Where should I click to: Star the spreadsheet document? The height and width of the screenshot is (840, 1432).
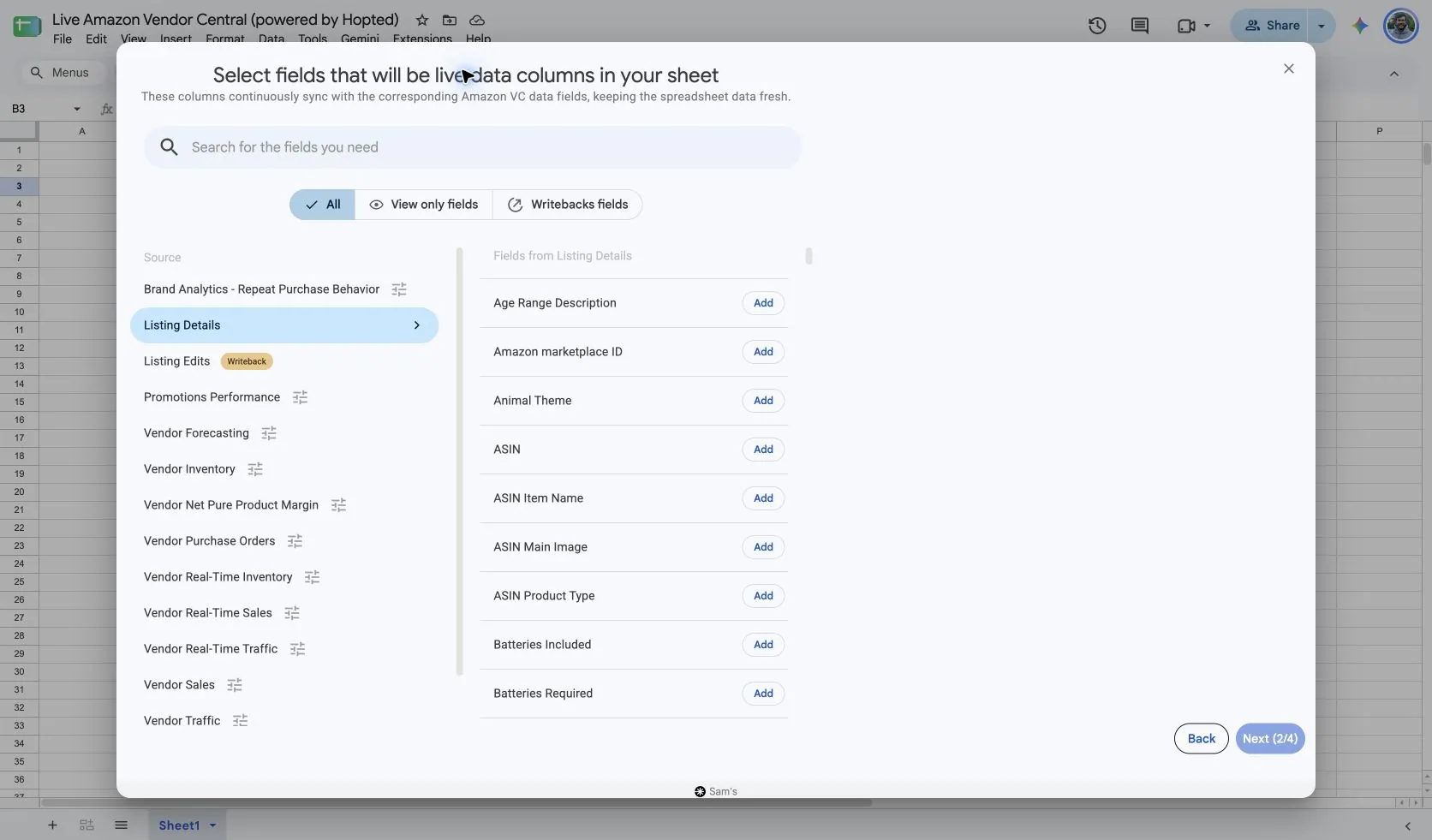point(422,20)
